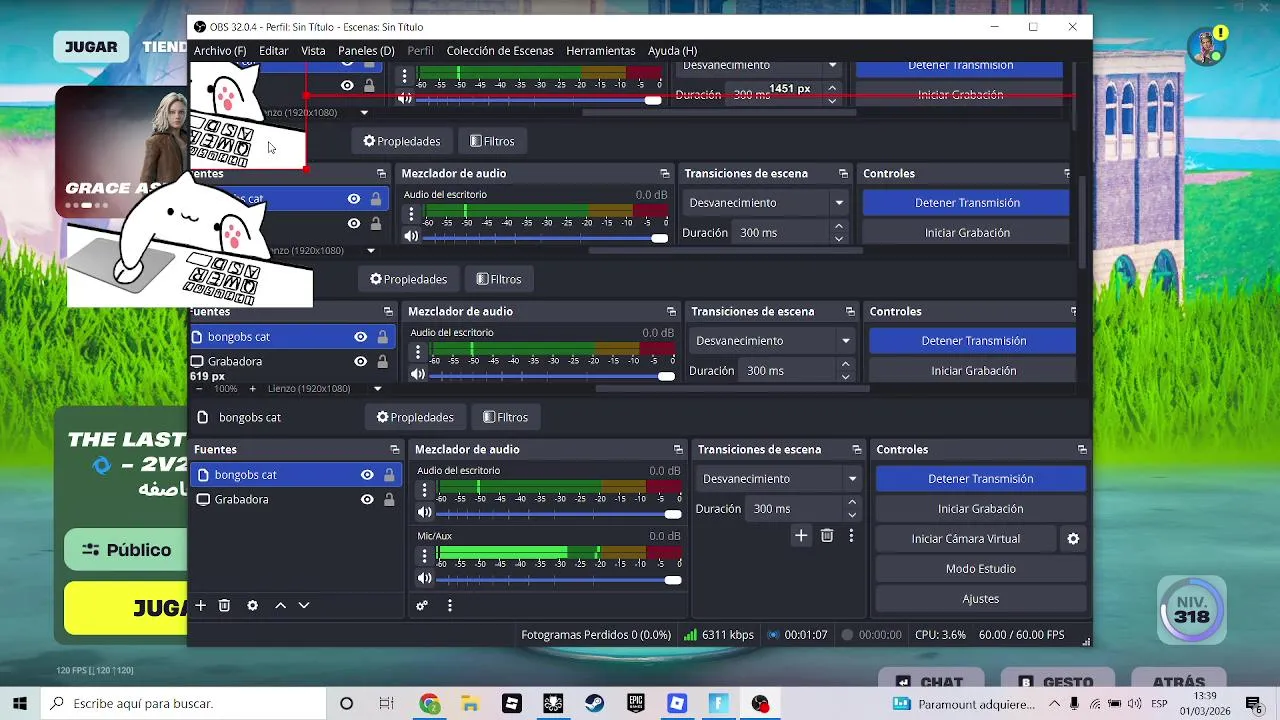Open Google Chrome from taskbar

pos(429,704)
